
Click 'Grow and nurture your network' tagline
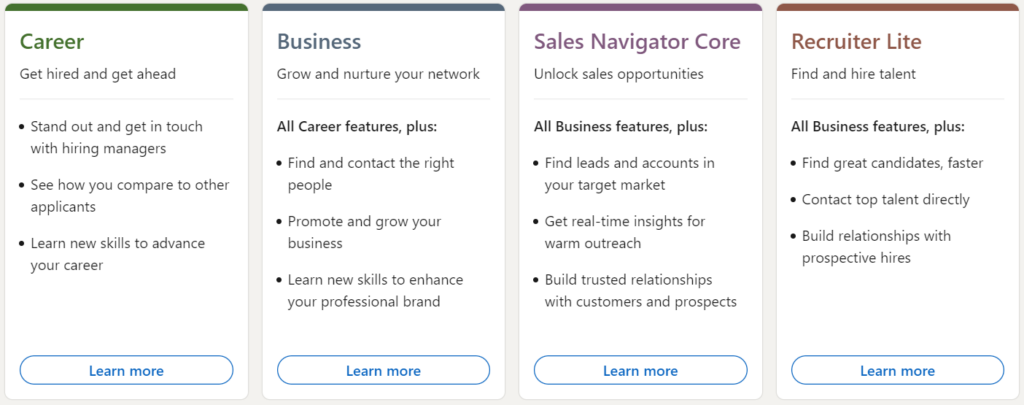pyautogui.click(x=378, y=73)
